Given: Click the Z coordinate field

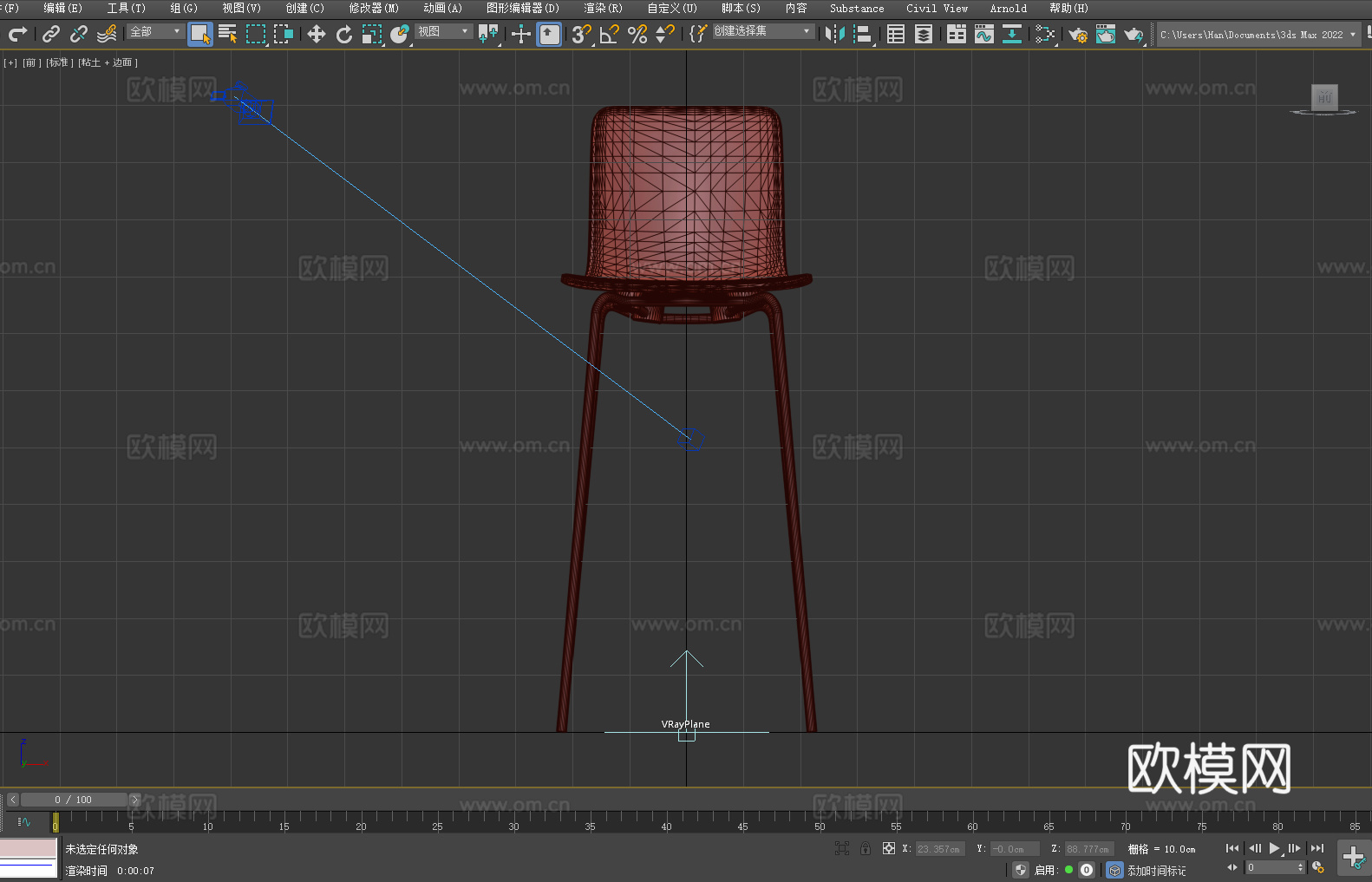Looking at the screenshot, I should [1088, 849].
